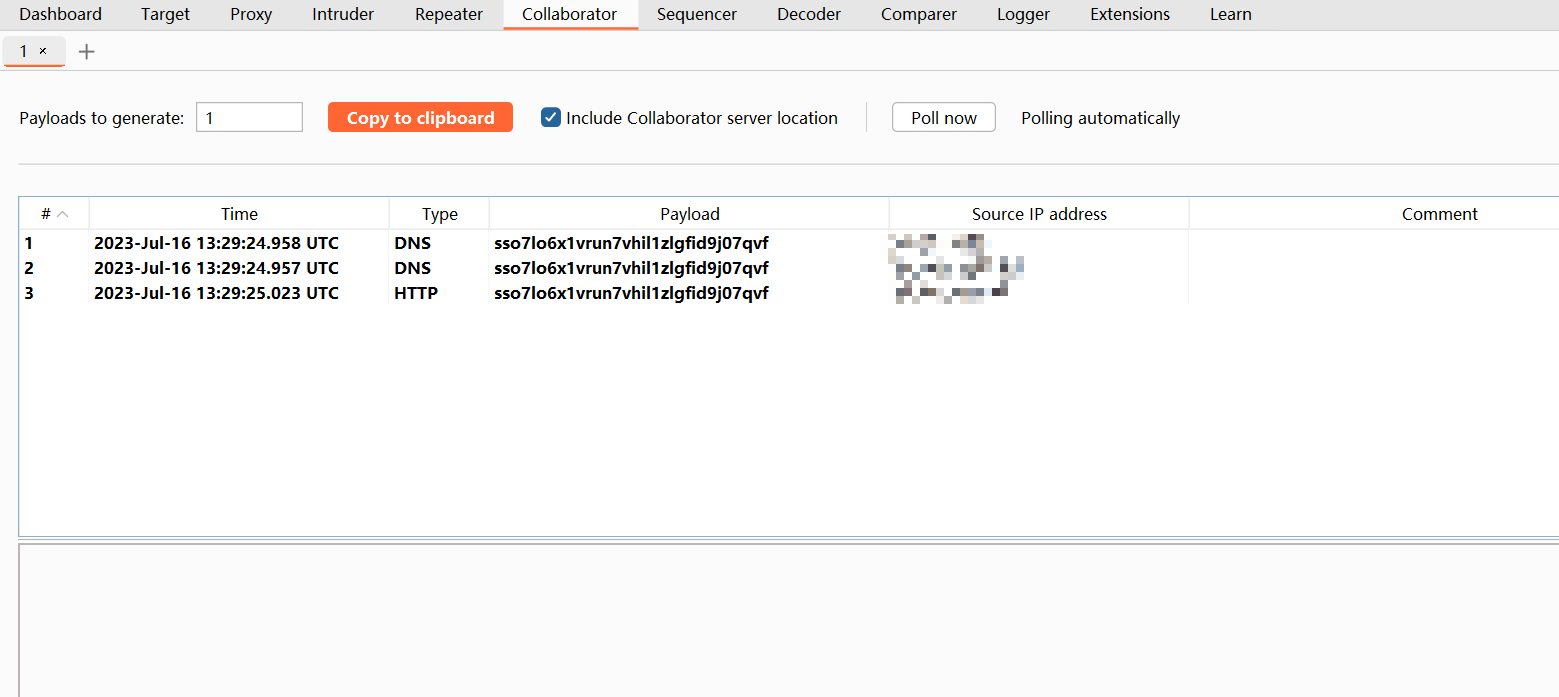
Task: Click time 13:29:24.958 UTC cell
Action: (x=216, y=243)
